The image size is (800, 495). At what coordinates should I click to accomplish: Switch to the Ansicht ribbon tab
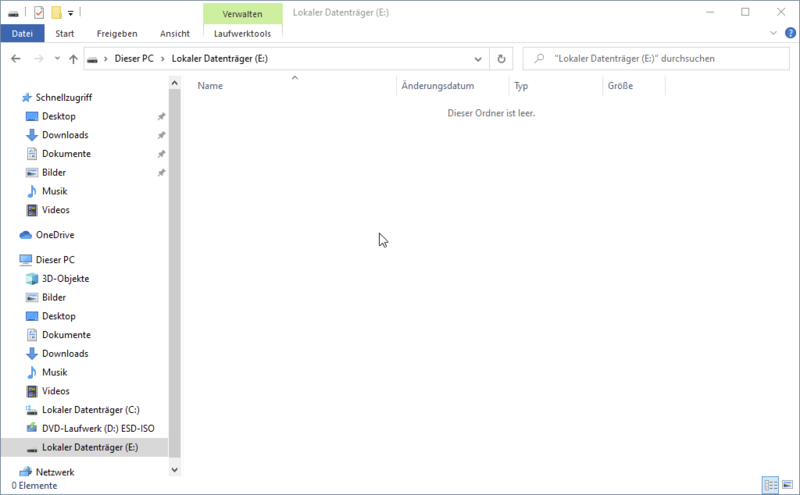point(174,33)
